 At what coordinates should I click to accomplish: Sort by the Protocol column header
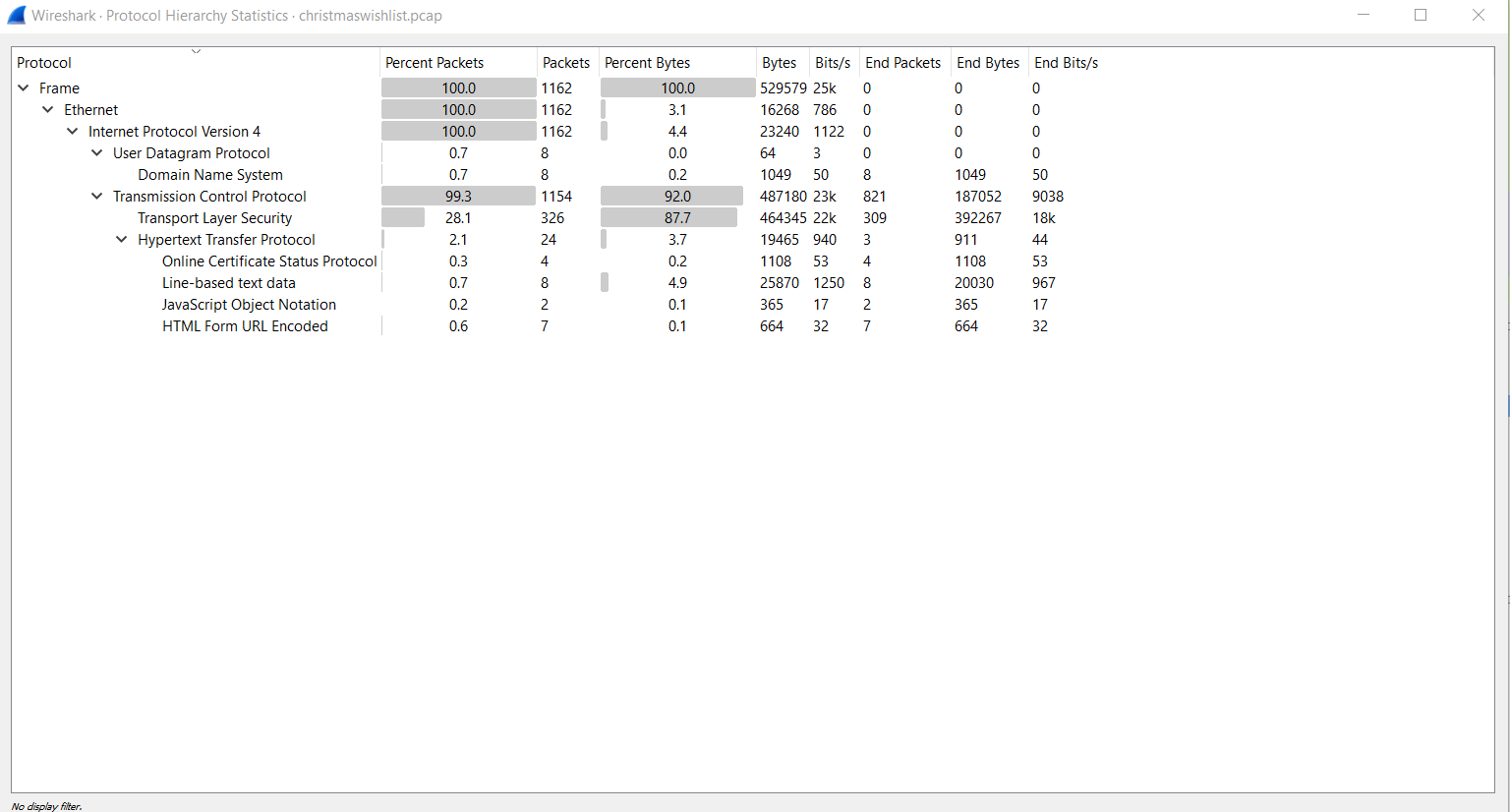tap(196, 63)
